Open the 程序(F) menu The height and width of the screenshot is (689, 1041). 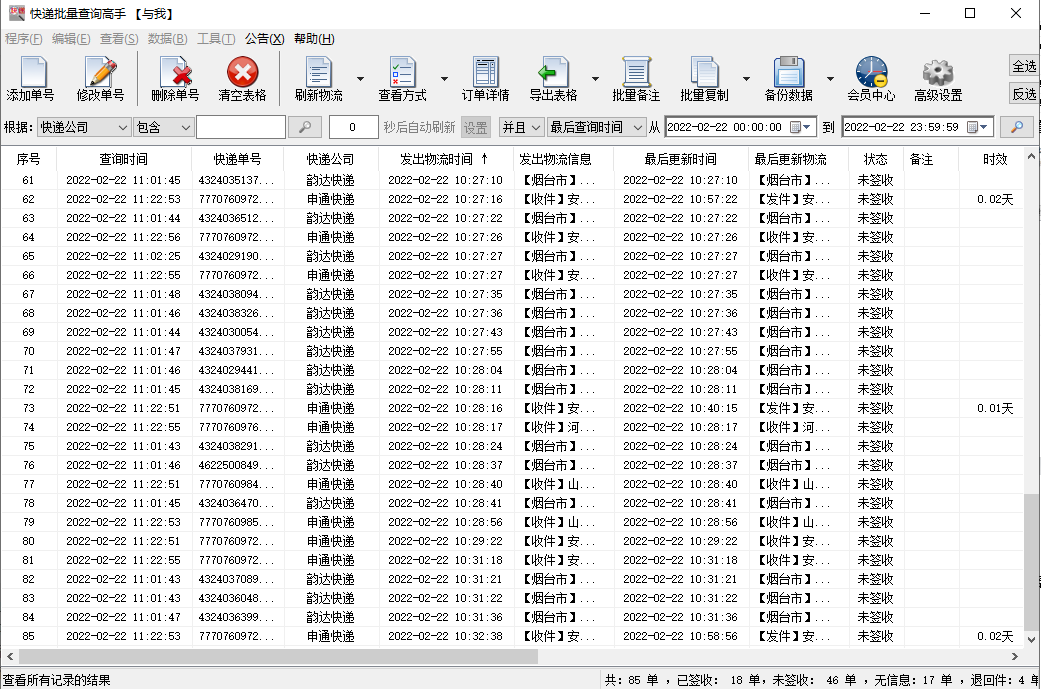(23, 38)
